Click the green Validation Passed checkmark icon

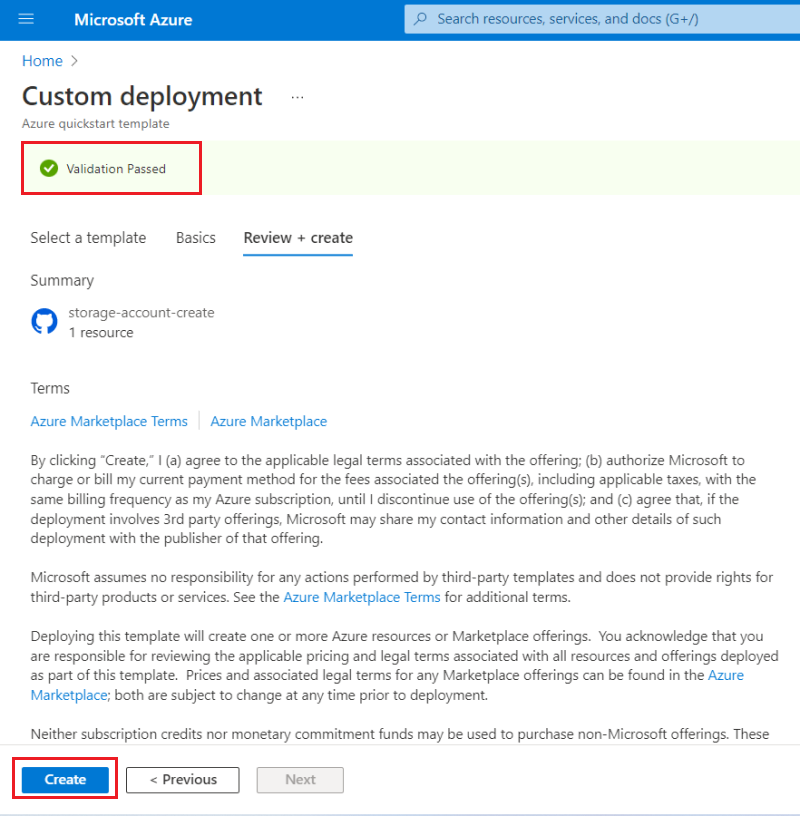coord(48,168)
